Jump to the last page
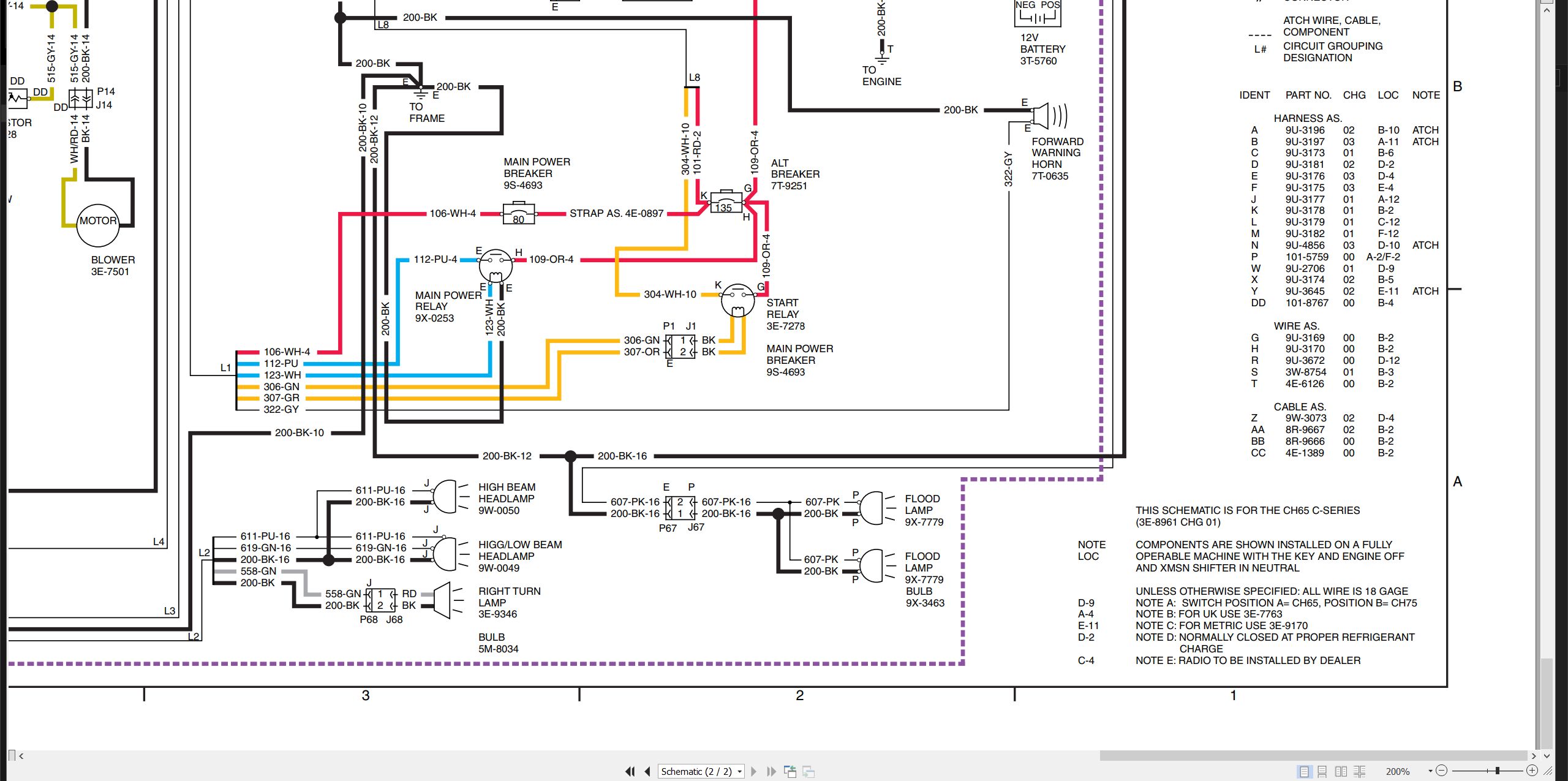 click(772, 771)
